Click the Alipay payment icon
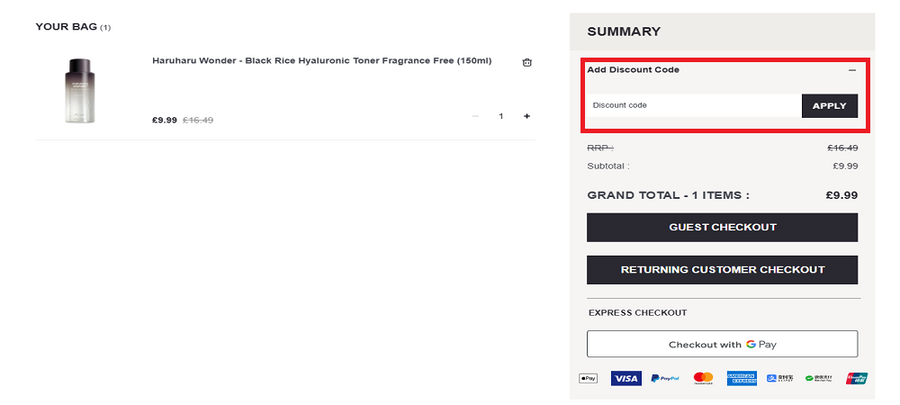Viewport: 900px width, 405px height. tap(780, 378)
